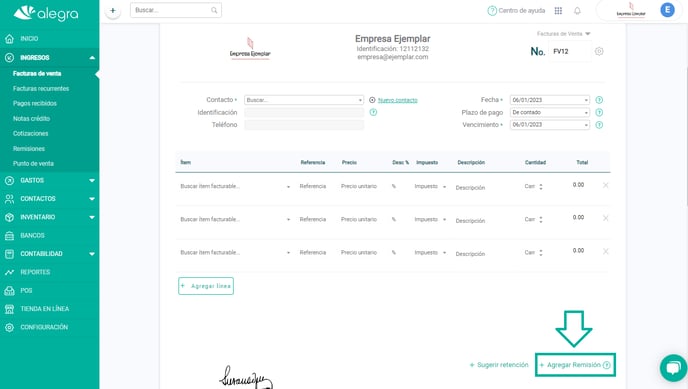This screenshot has width=688, height=389.
Task: Remove second item row with X
Action: click(606, 218)
